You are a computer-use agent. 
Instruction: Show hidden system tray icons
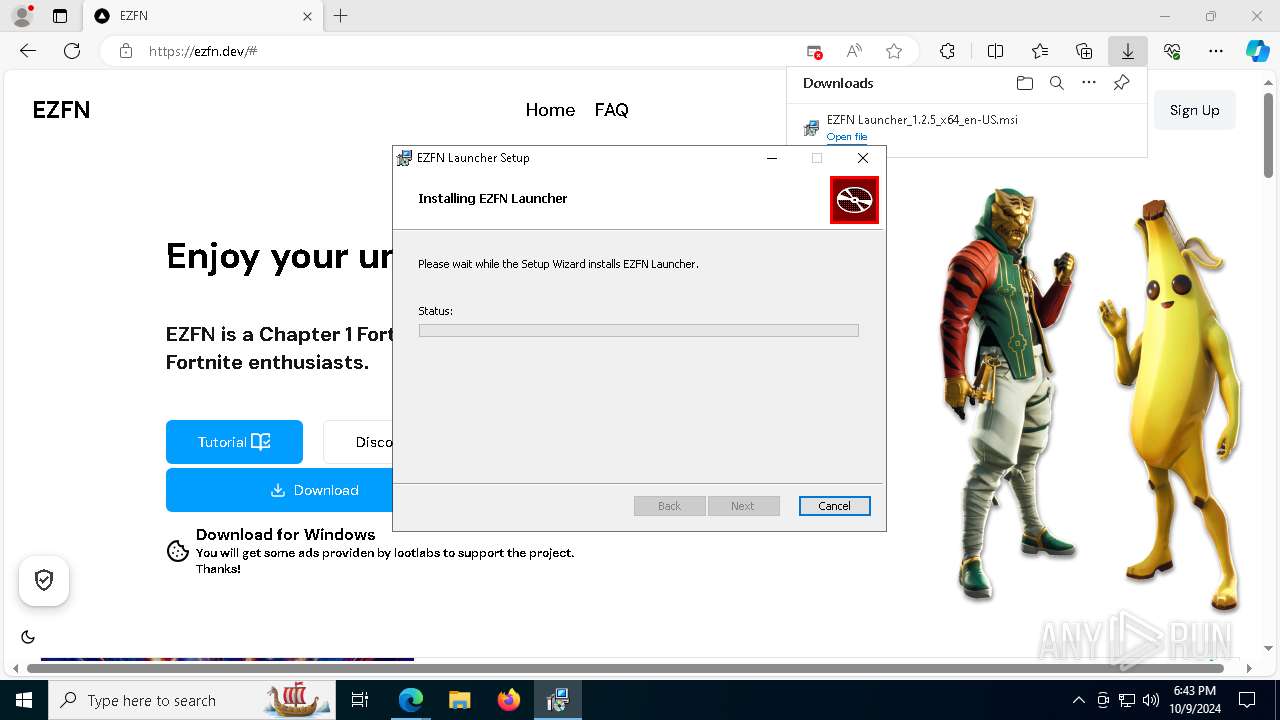[1078, 700]
